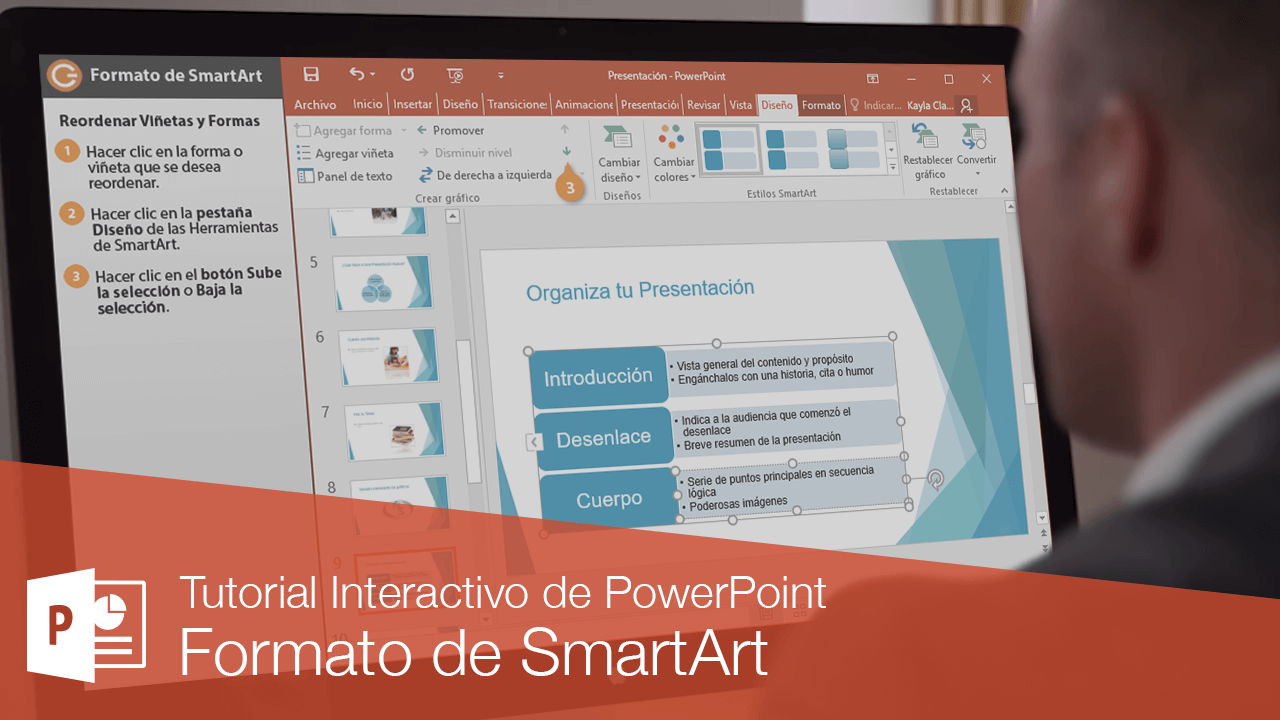Click the styles gallery next row arrow

click(x=891, y=152)
